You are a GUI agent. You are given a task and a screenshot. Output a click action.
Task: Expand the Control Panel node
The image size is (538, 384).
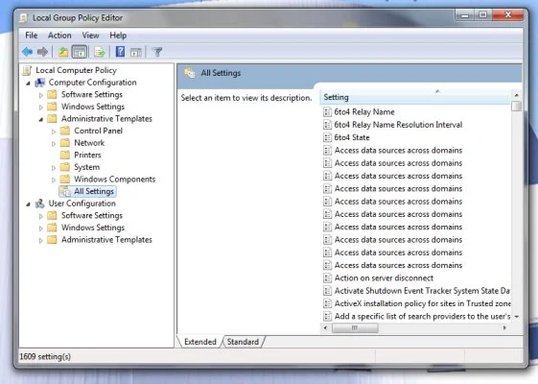pyautogui.click(x=54, y=131)
